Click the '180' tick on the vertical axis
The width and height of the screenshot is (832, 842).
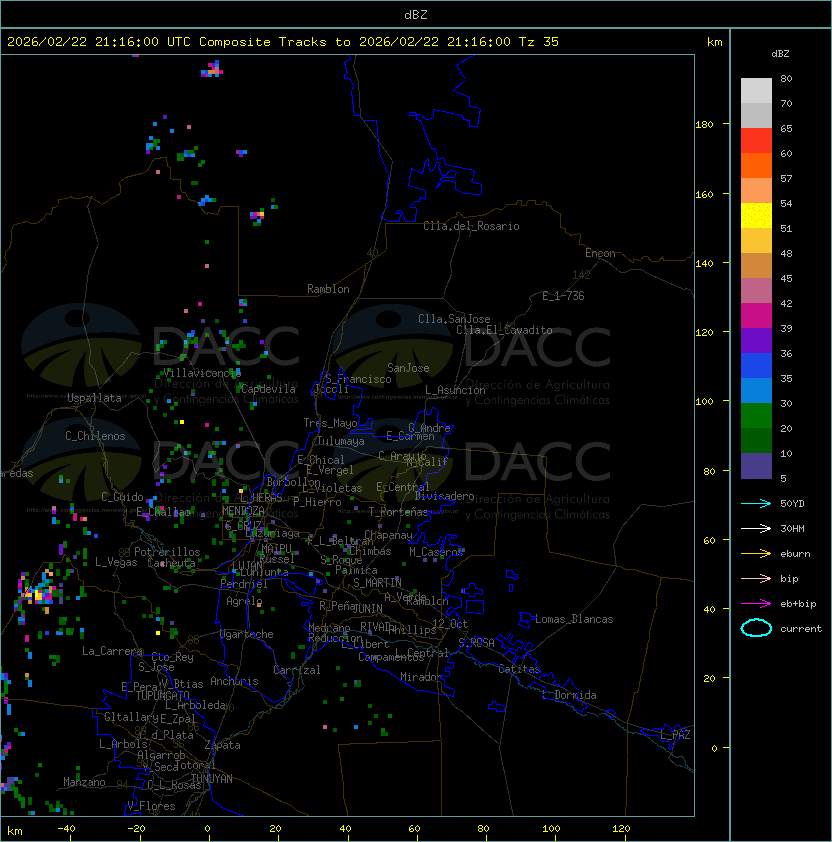click(x=704, y=125)
